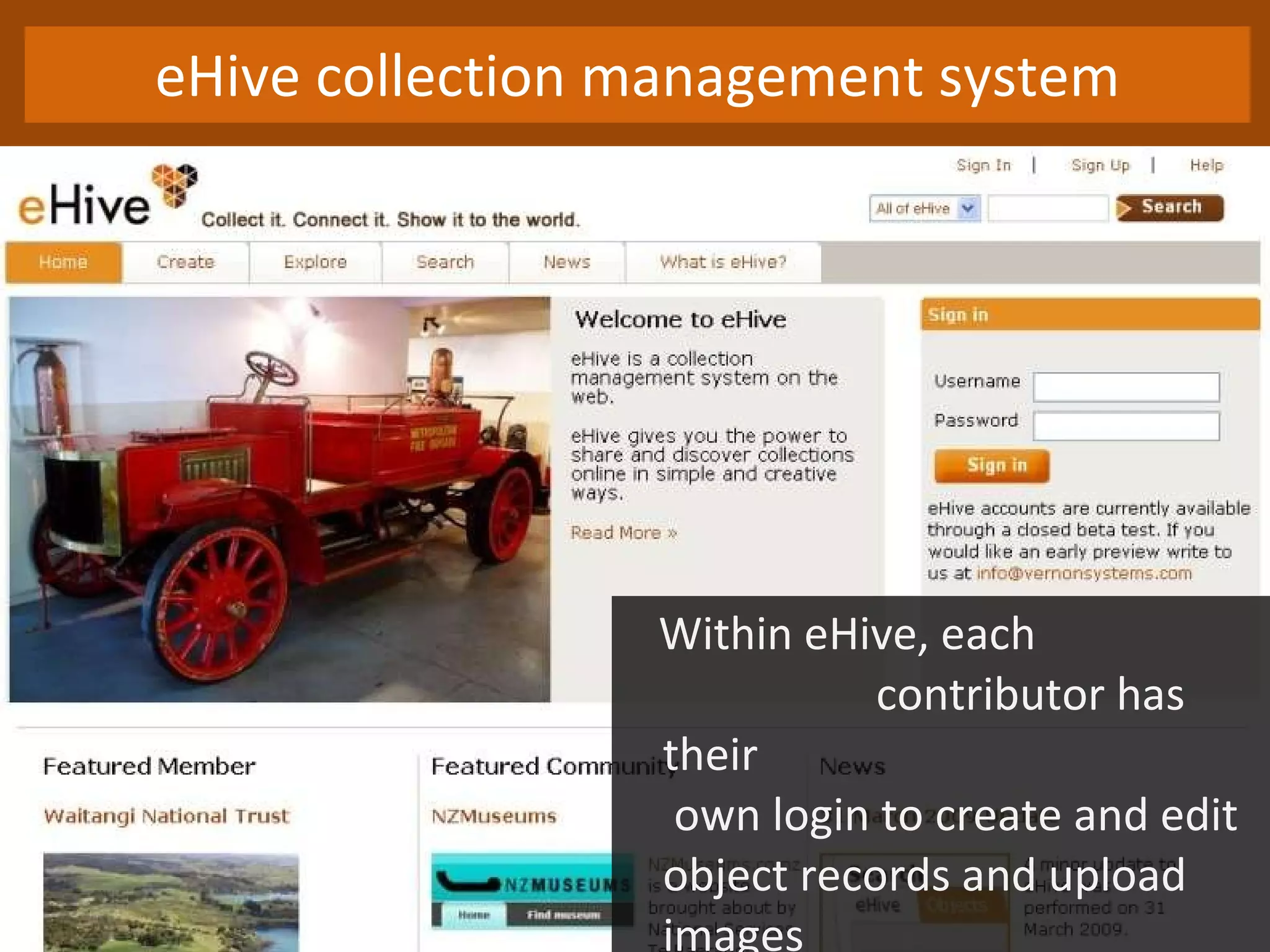Click the info@vernonsystems.com email link
The width and height of the screenshot is (1270, 952).
pyautogui.click(x=1084, y=573)
